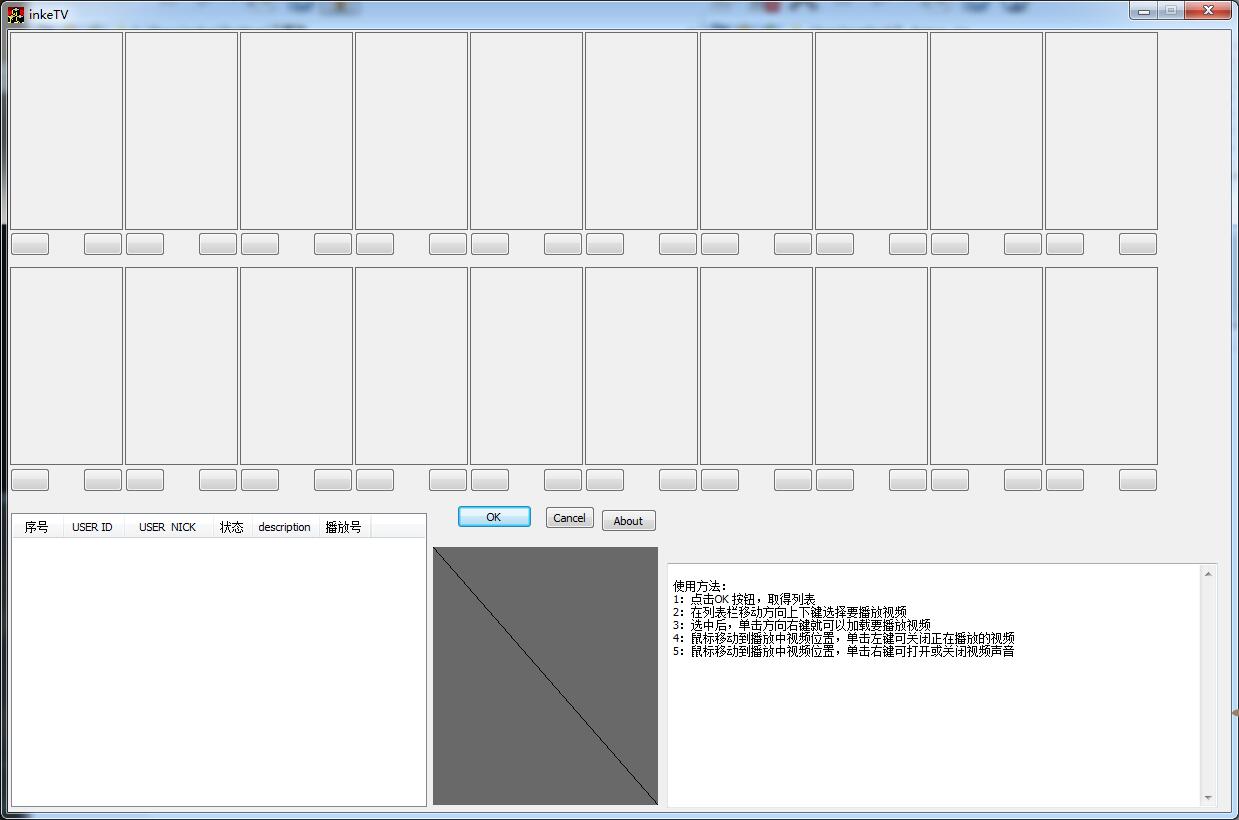Click the empty user list area
The height and width of the screenshot is (820, 1239).
coord(218,670)
